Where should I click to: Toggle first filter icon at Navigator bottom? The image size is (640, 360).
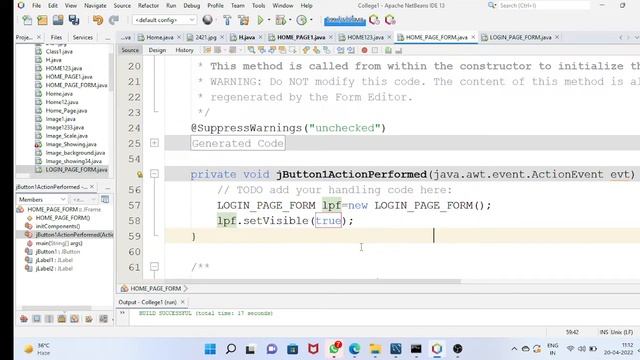[24, 319]
